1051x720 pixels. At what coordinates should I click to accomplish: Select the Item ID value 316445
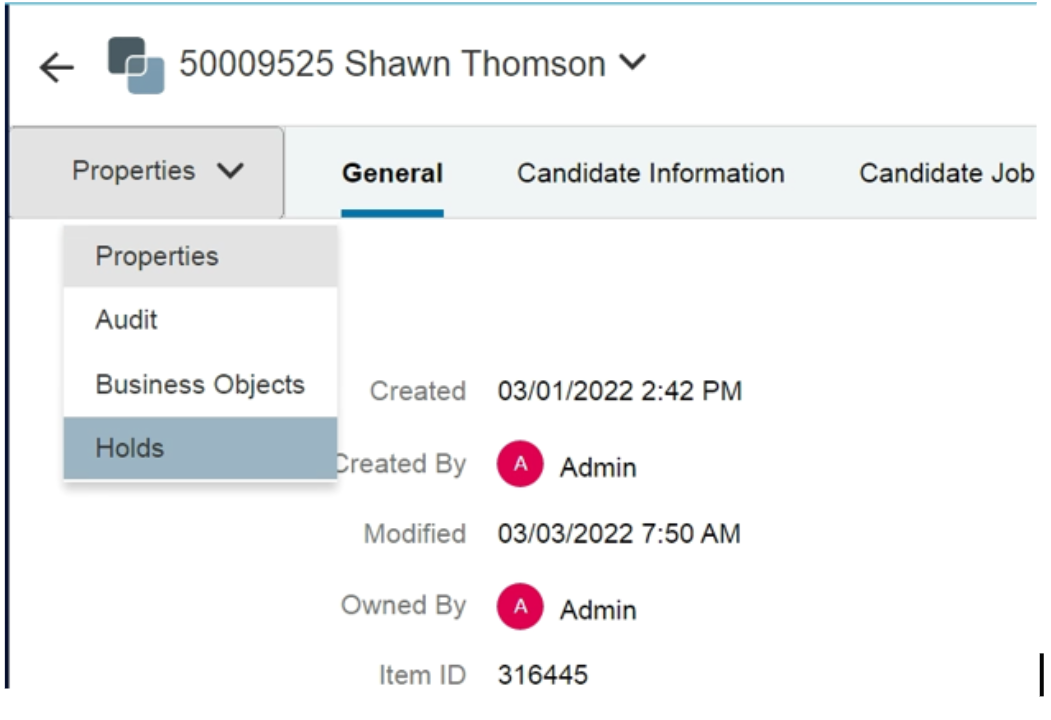click(x=543, y=676)
